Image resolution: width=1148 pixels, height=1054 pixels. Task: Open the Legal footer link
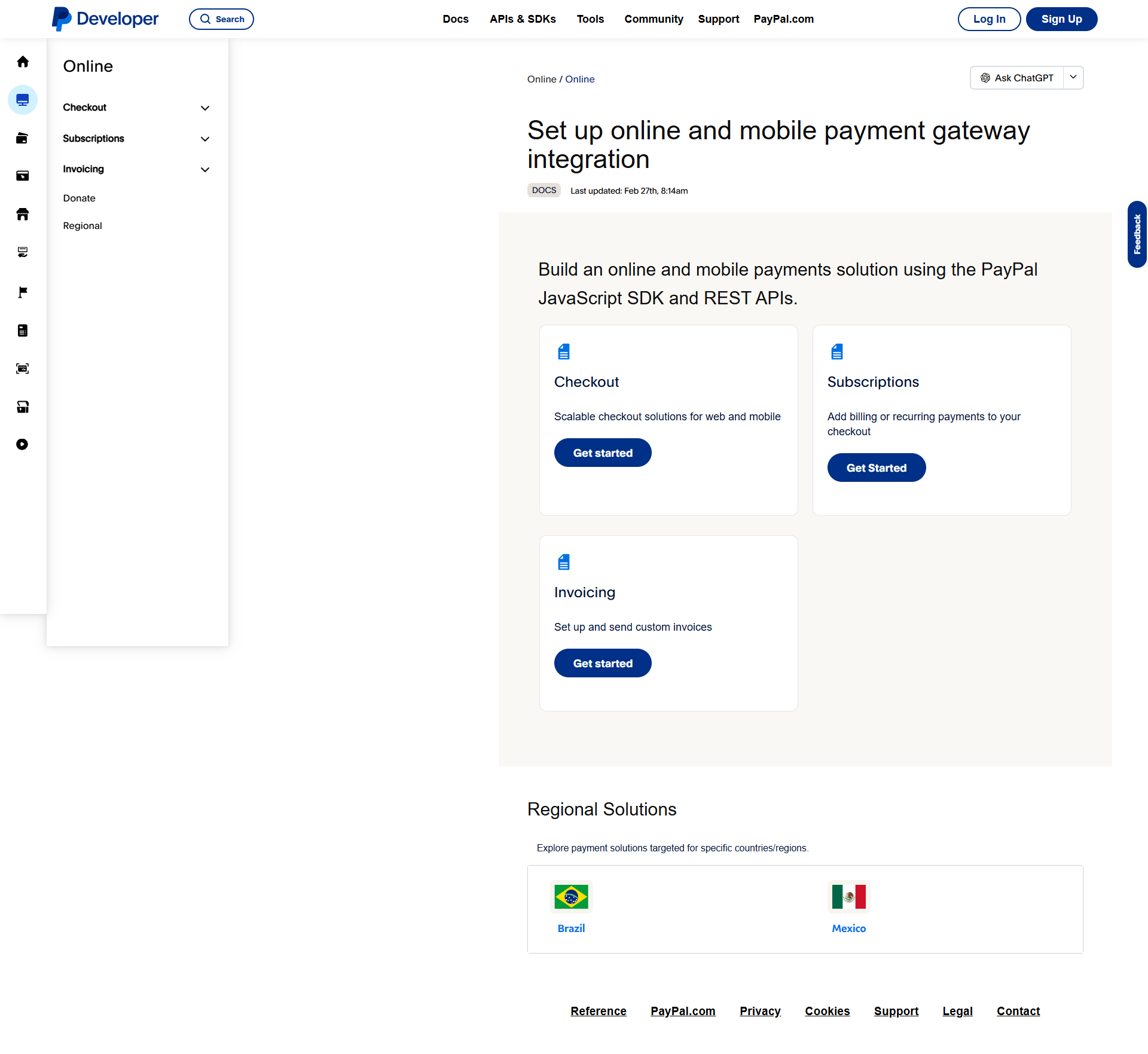click(x=957, y=1011)
